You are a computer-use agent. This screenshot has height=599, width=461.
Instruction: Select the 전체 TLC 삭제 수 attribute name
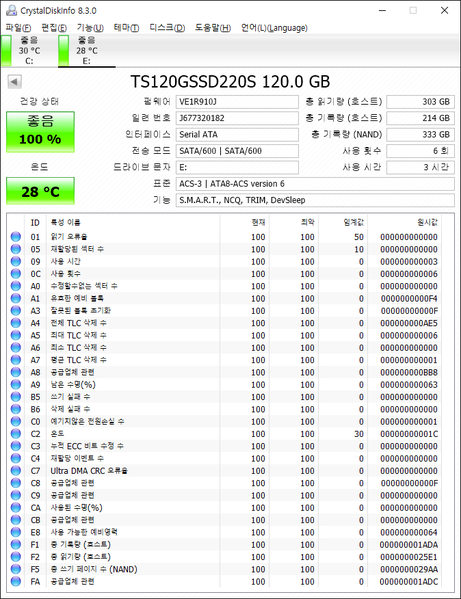(x=78, y=323)
